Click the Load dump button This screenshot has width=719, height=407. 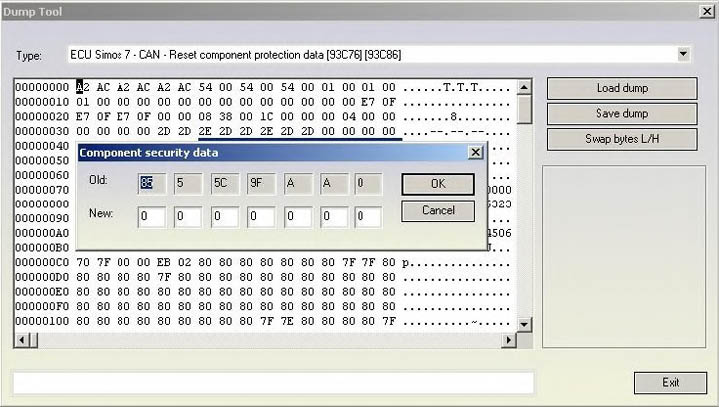tap(621, 88)
